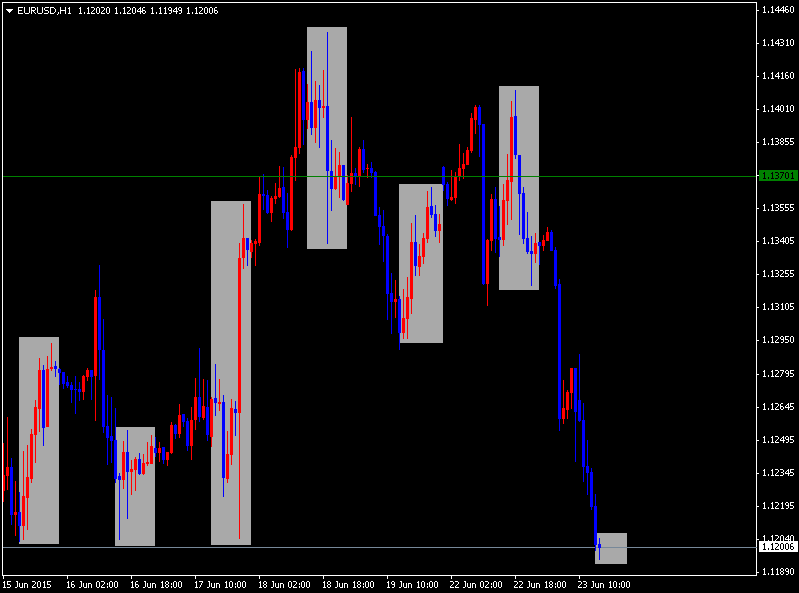
Task: Click the 1.12495 price scale value
Action: point(778,440)
